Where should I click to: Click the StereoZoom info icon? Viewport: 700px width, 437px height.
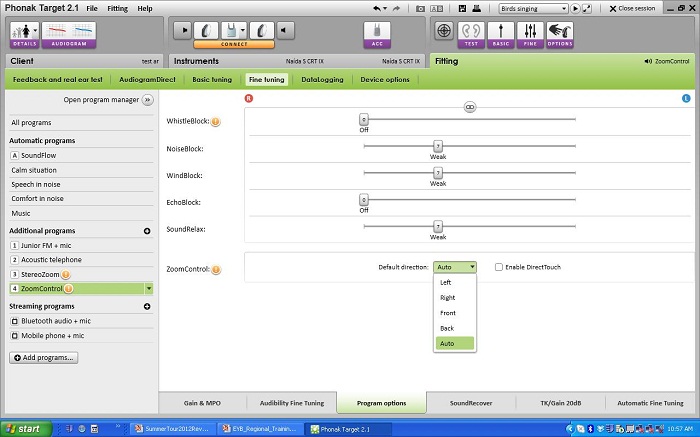[x=66, y=275]
